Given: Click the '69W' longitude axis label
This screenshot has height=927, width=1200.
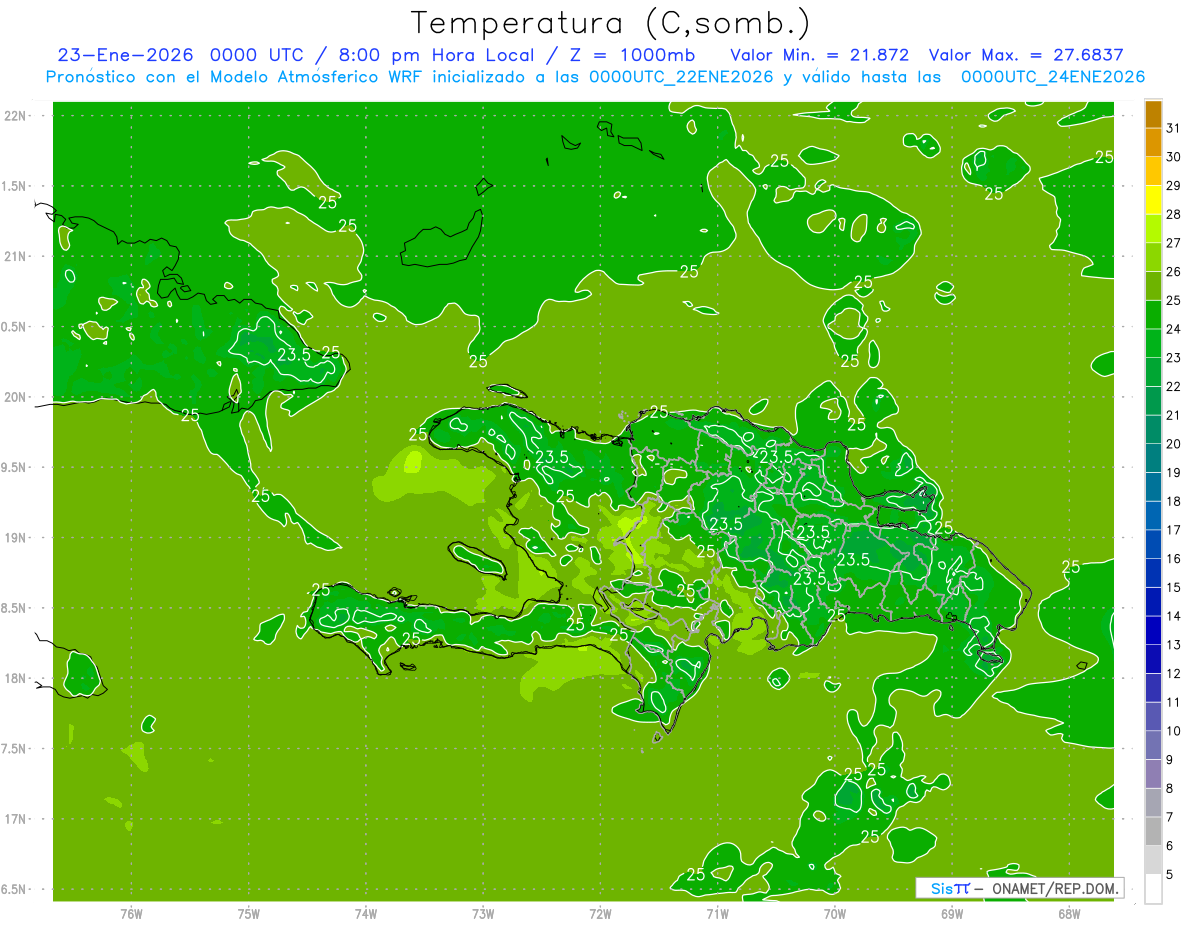Looking at the screenshot, I should click(952, 914).
